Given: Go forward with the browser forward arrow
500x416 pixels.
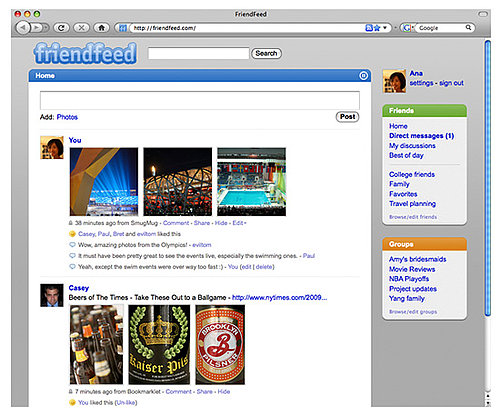Looking at the screenshot, I should coord(38,28).
